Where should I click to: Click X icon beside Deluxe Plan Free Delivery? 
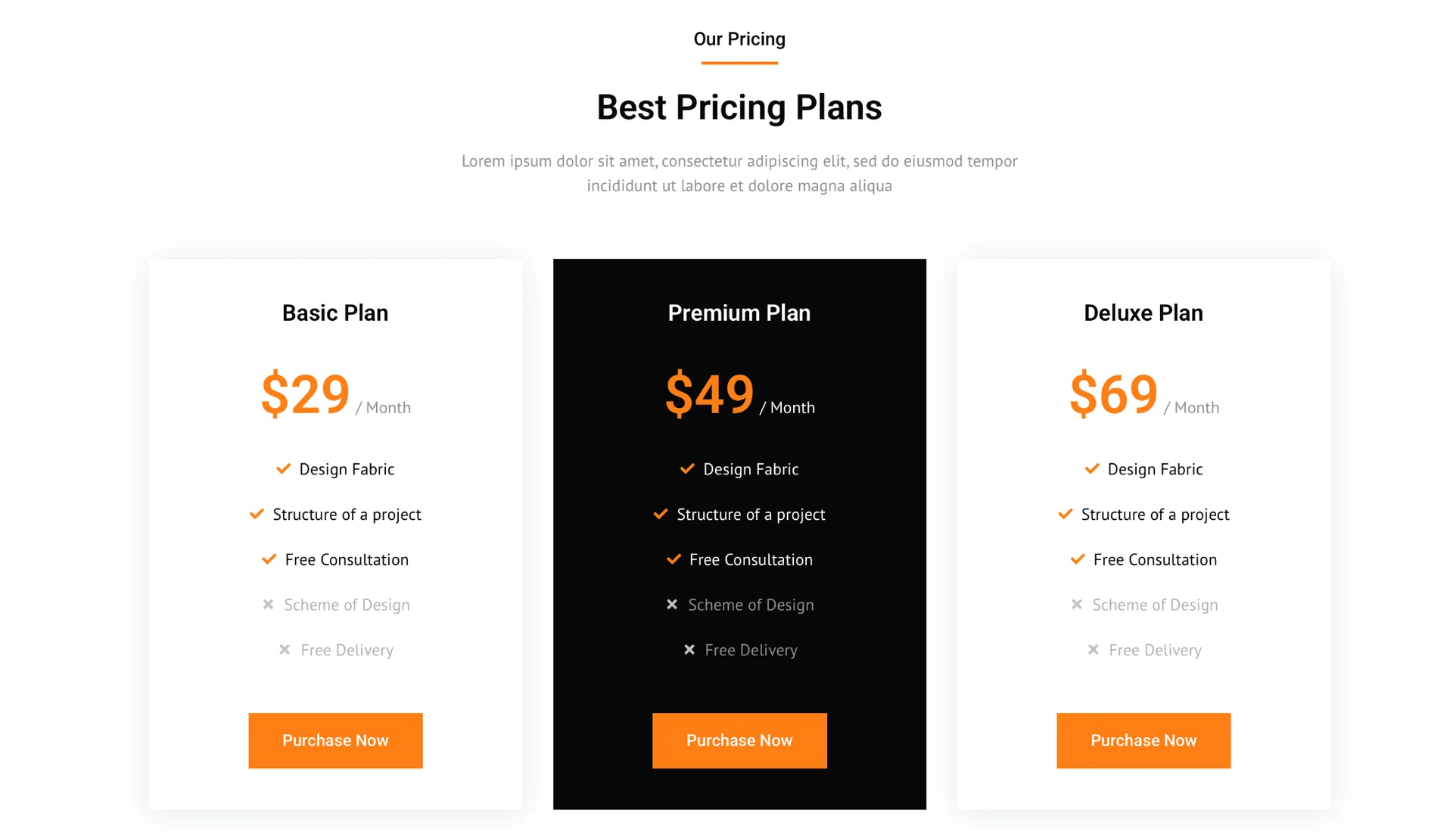pos(1094,650)
